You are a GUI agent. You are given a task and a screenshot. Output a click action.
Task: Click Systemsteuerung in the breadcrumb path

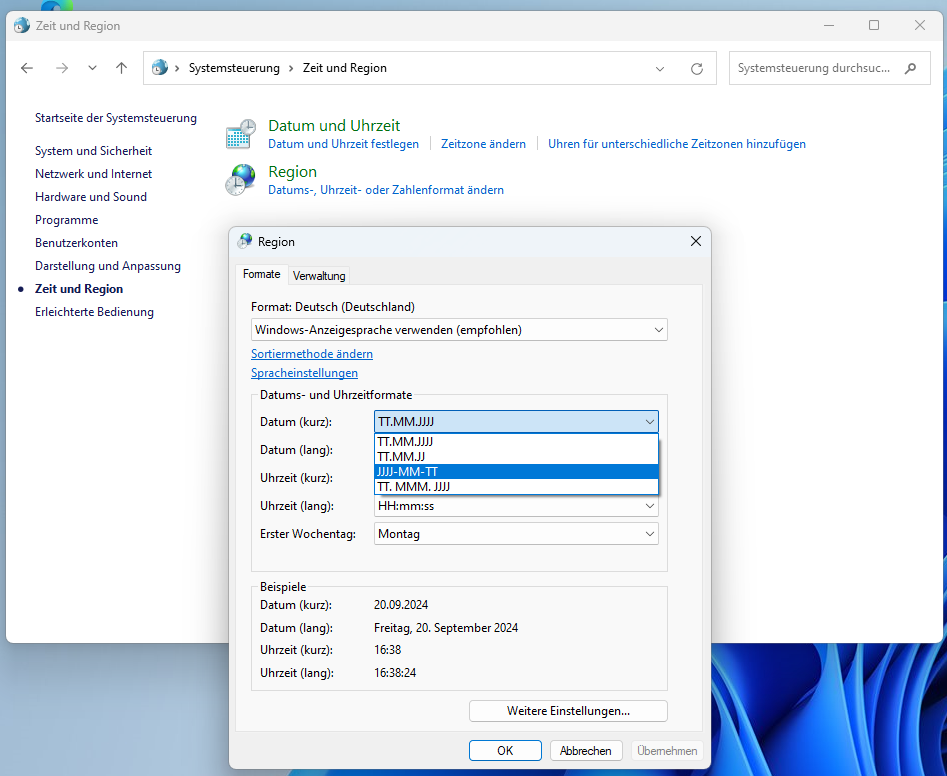pos(234,68)
